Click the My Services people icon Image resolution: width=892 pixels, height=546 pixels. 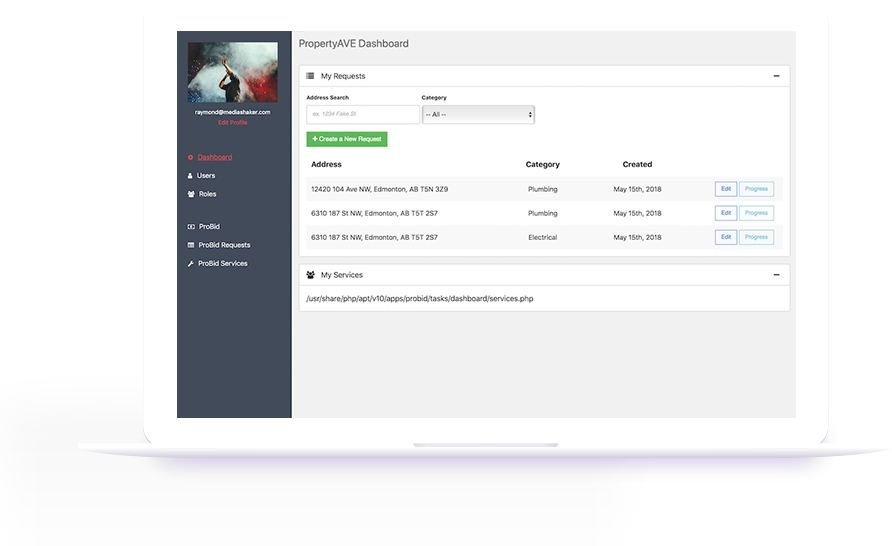point(310,275)
